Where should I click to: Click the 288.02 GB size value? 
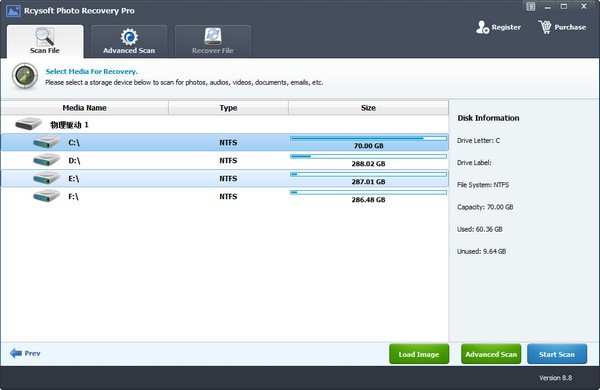[368, 164]
